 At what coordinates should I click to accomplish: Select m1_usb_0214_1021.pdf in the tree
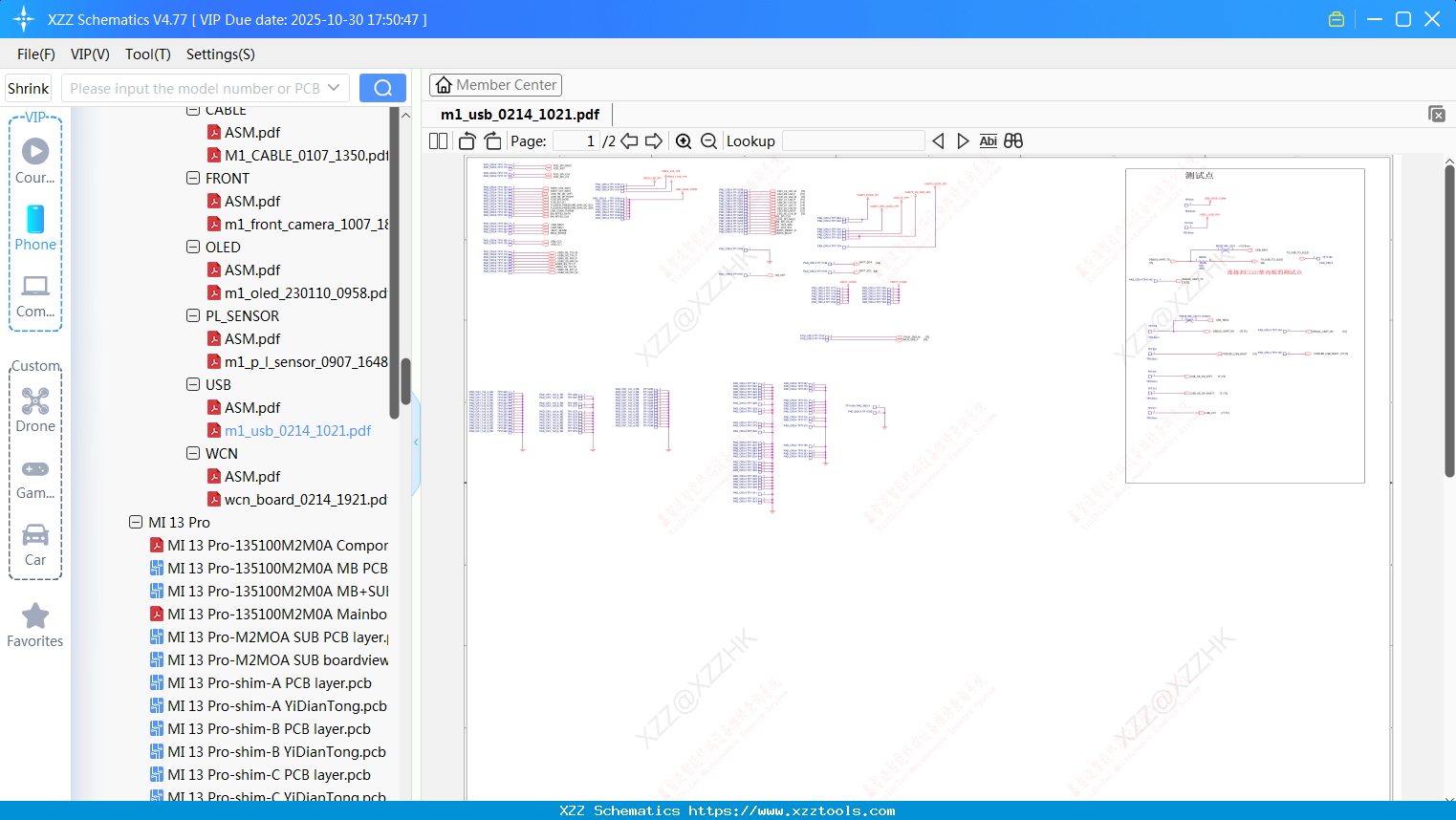tap(290, 430)
